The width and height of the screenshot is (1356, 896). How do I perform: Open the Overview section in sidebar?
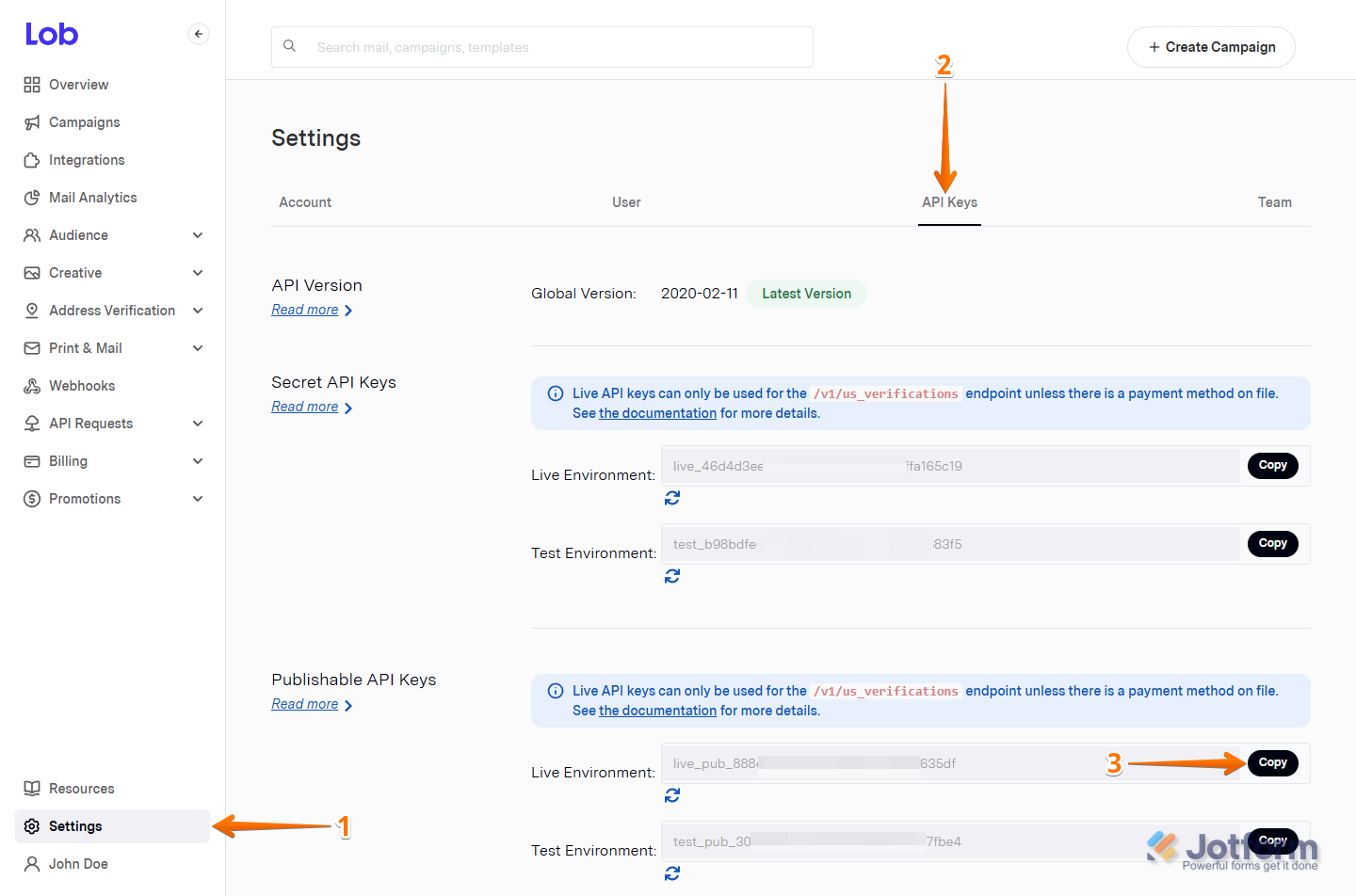click(x=78, y=84)
